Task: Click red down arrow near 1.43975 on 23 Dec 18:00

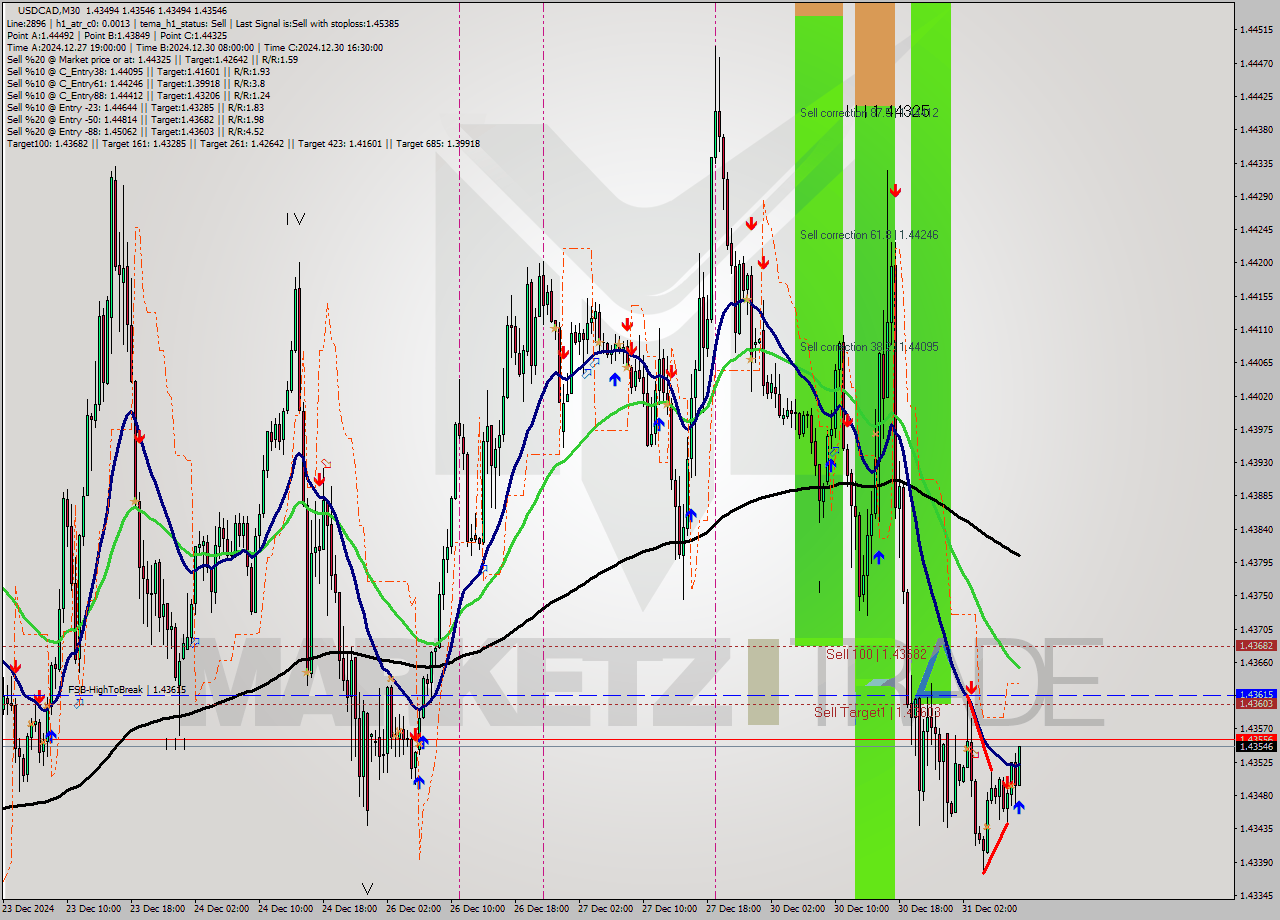Action: click(140, 437)
